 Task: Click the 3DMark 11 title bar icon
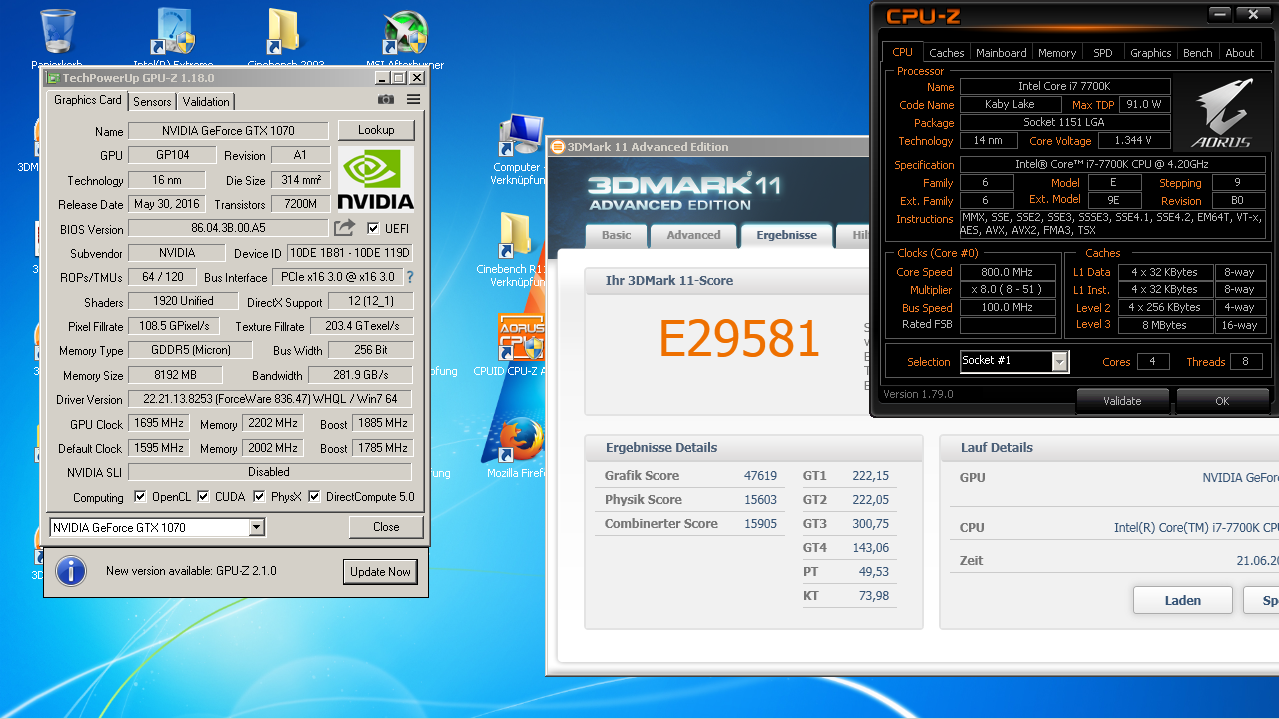click(x=559, y=147)
